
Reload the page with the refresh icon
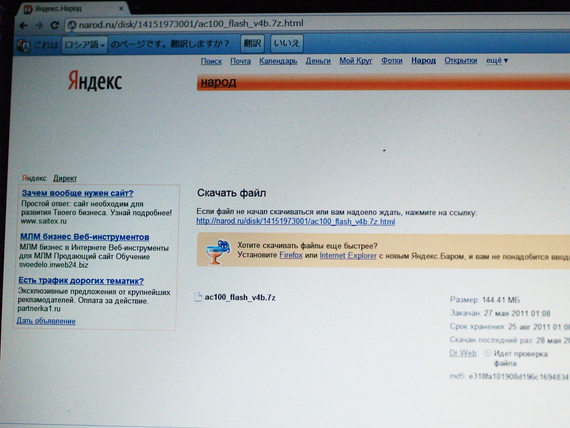pyautogui.click(x=55, y=25)
